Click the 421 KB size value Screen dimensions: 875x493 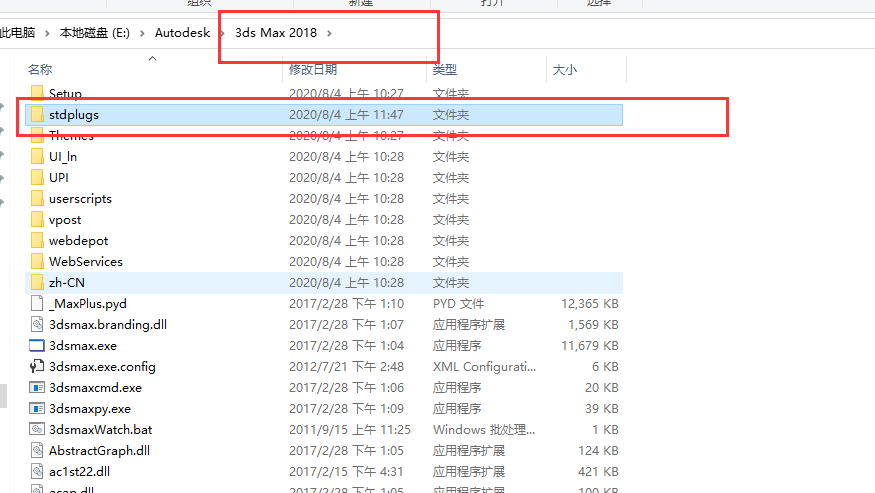598,472
